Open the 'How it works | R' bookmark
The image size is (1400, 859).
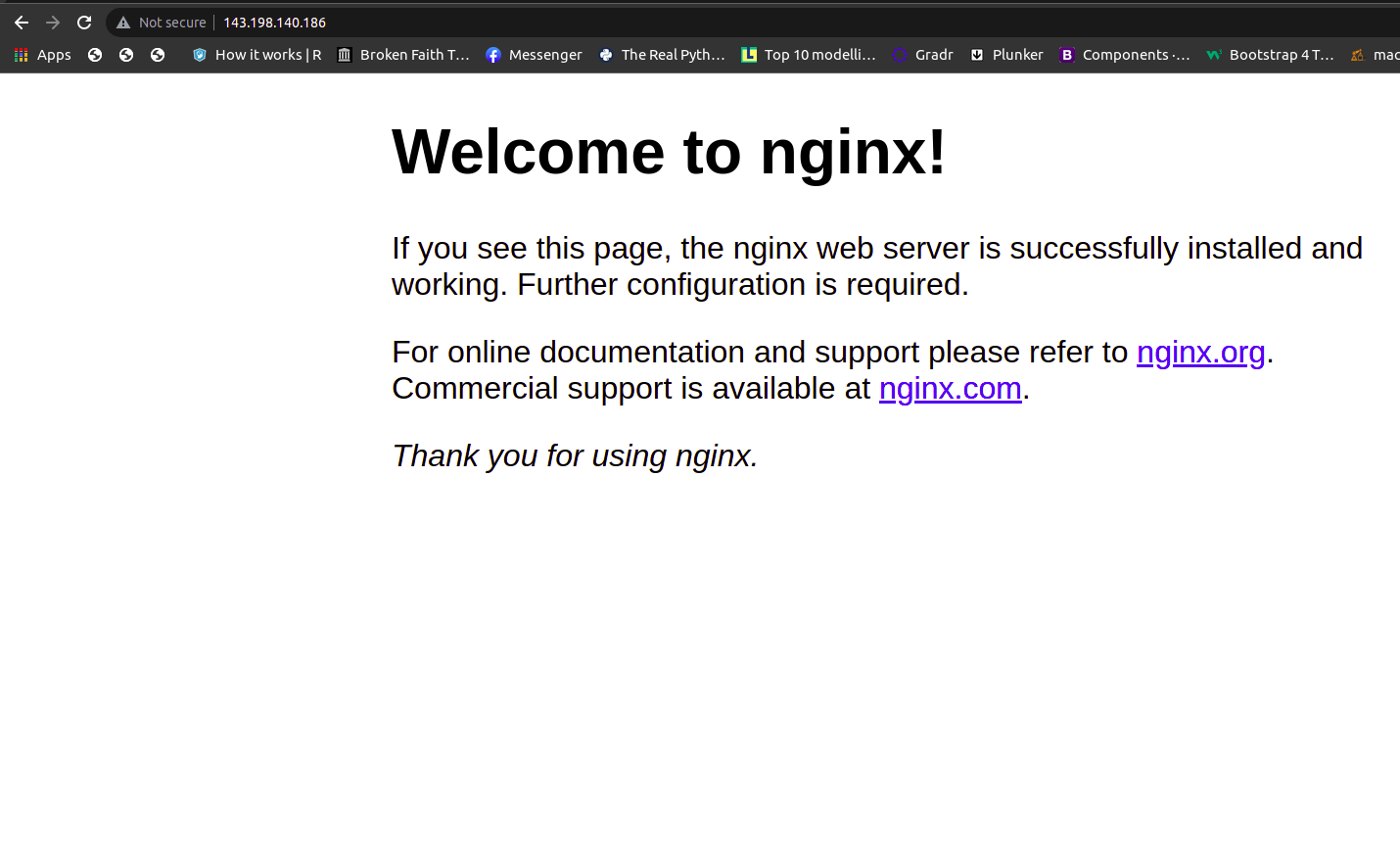click(257, 55)
